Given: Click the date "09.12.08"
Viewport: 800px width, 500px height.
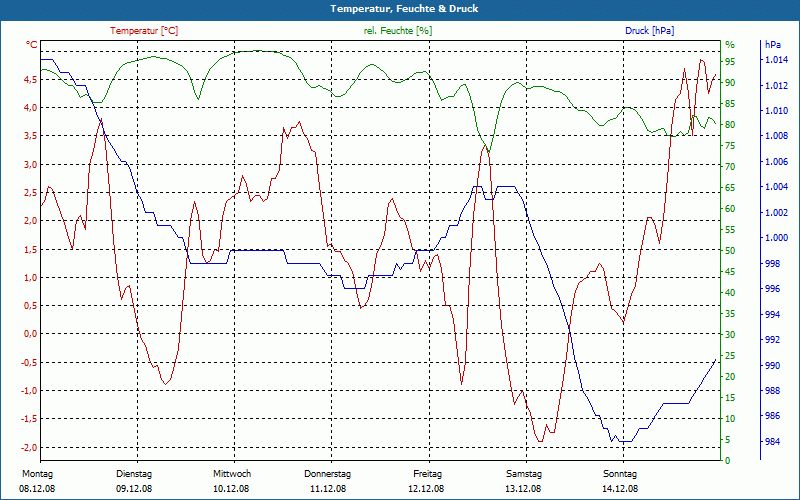Looking at the screenshot, I should pos(134,489).
